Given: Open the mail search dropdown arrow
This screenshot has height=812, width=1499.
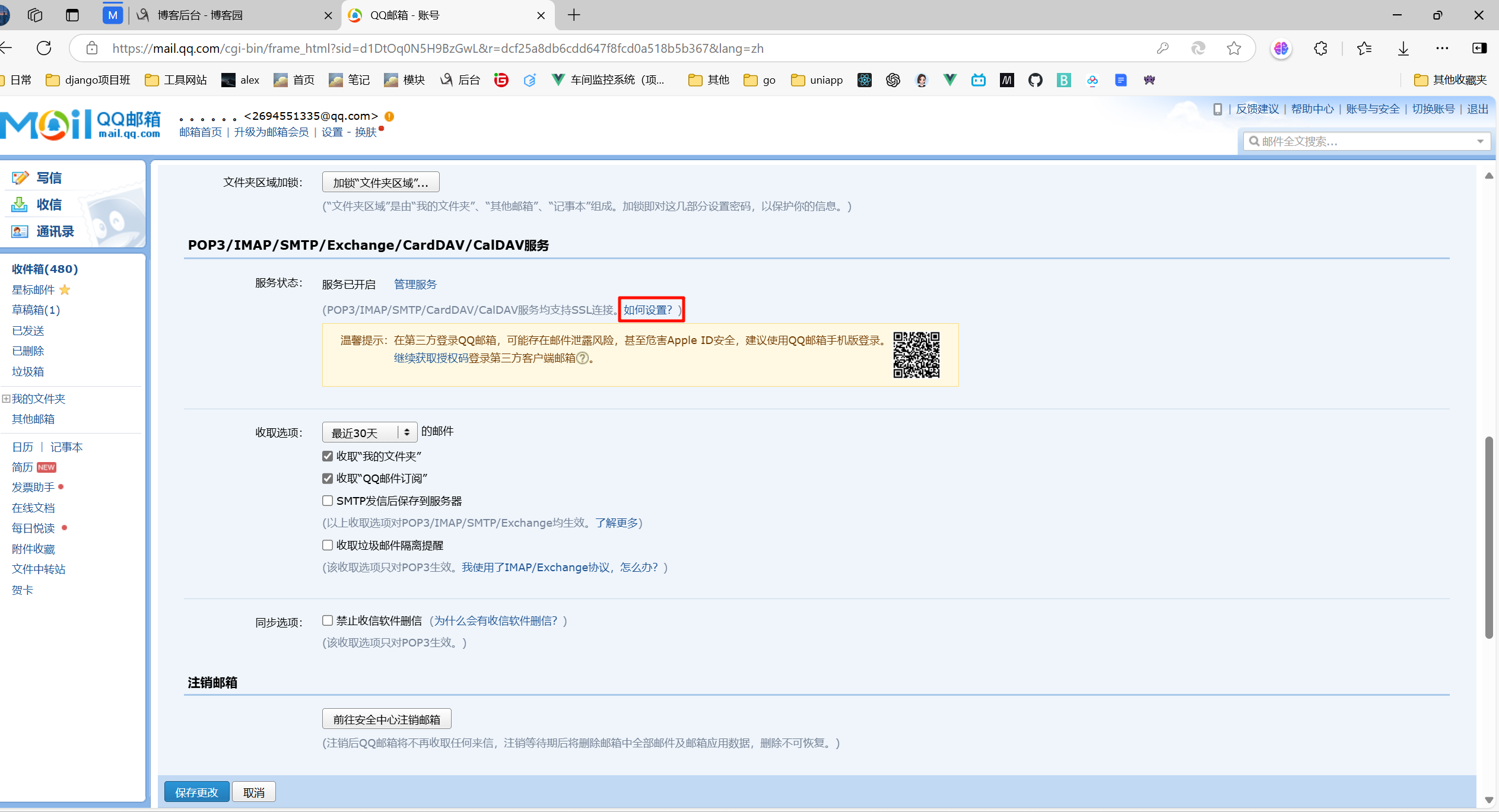Looking at the screenshot, I should (1479, 141).
